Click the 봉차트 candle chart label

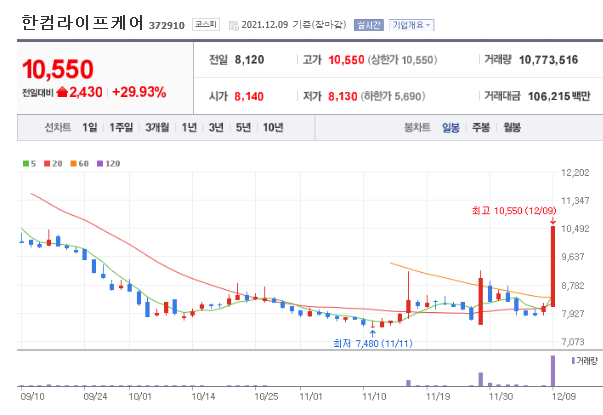coord(417,127)
